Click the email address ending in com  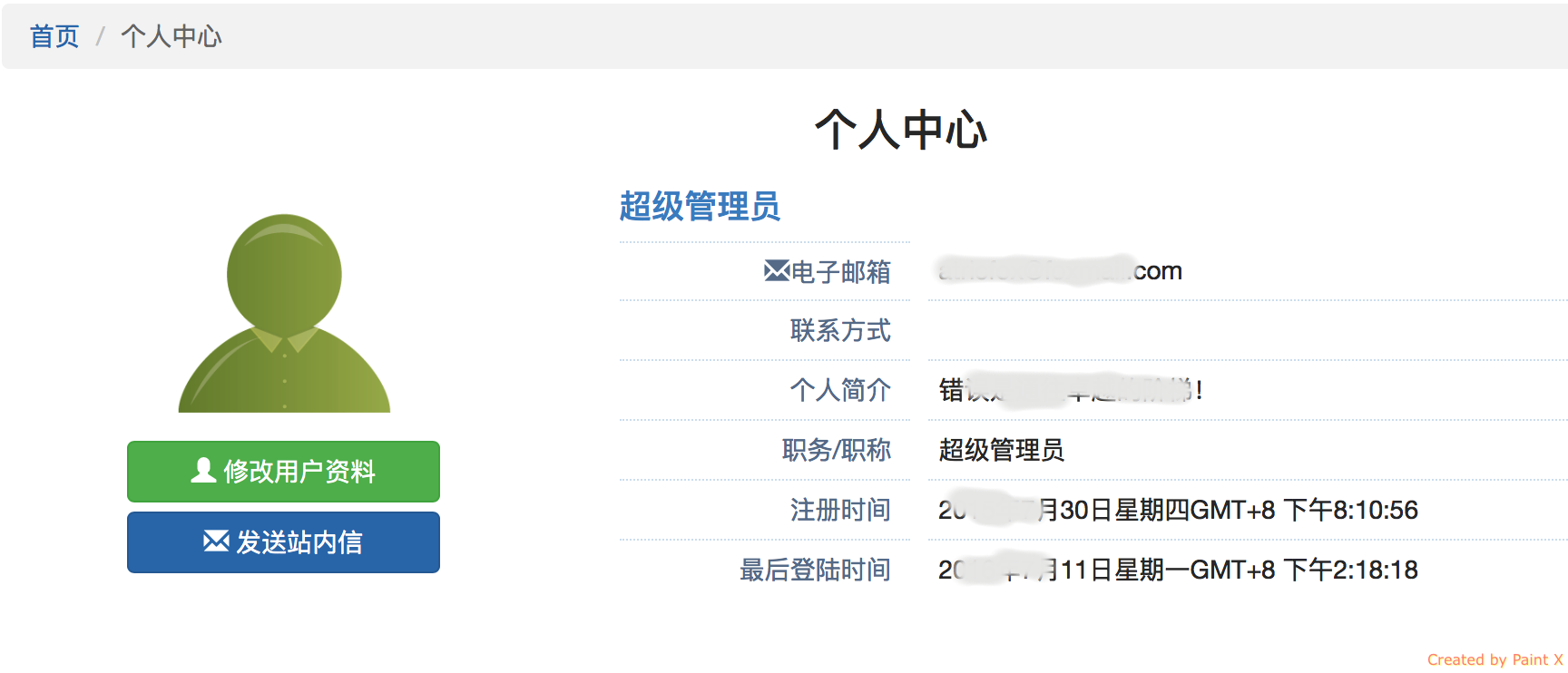[x=1060, y=271]
